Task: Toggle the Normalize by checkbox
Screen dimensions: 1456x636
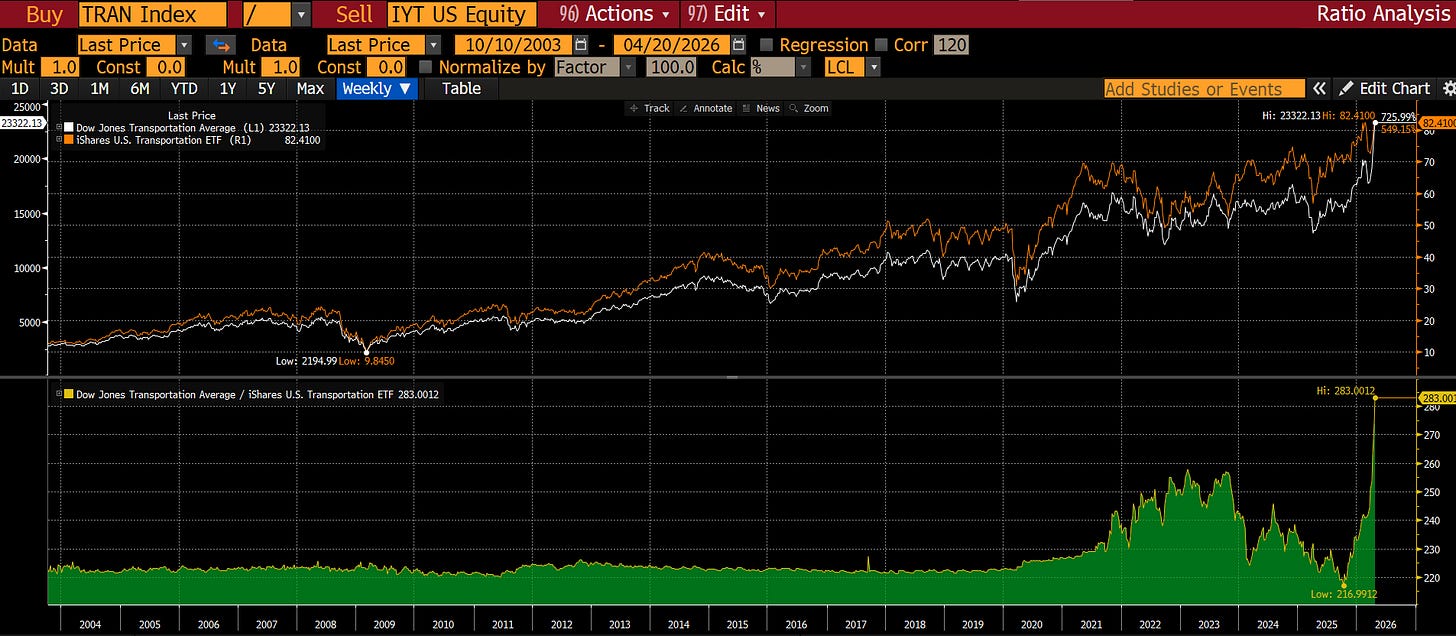Action: [425, 67]
